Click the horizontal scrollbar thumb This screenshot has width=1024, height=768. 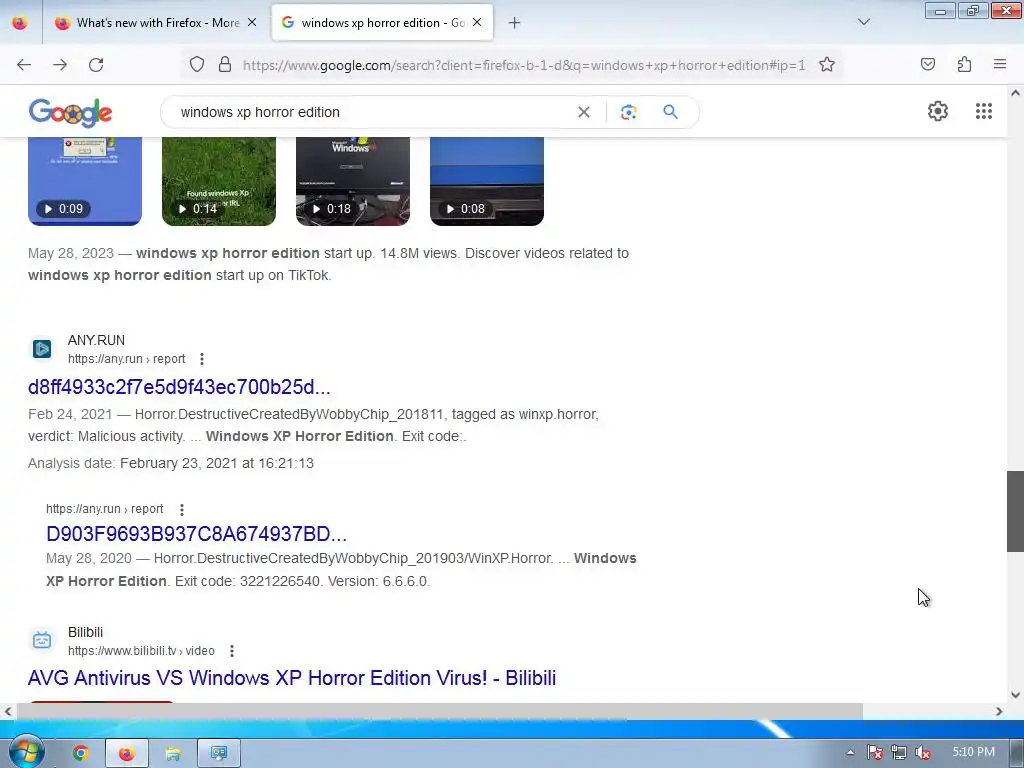(439, 711)
